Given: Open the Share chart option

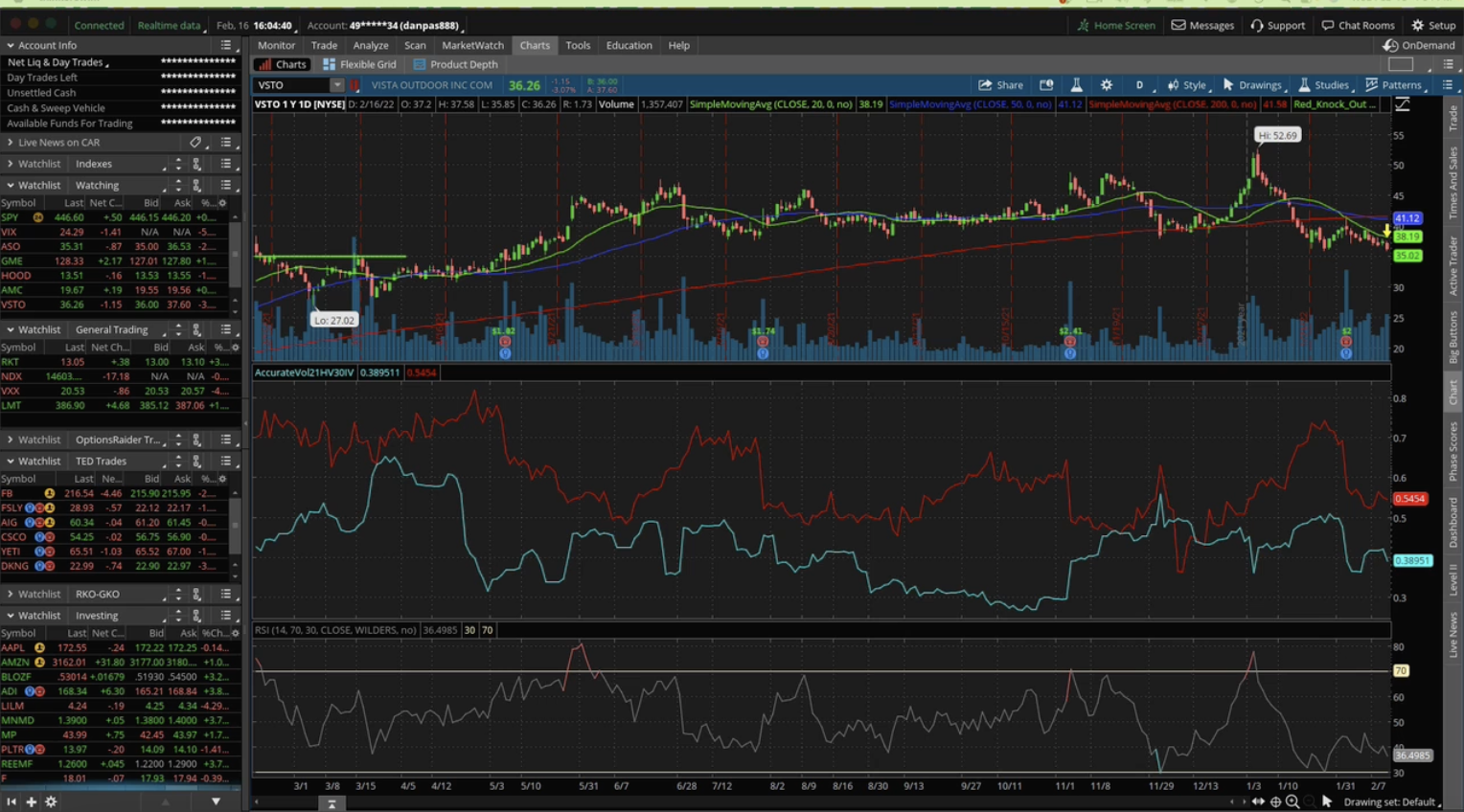Looking at the screenshot, I should click(1000, 85).
